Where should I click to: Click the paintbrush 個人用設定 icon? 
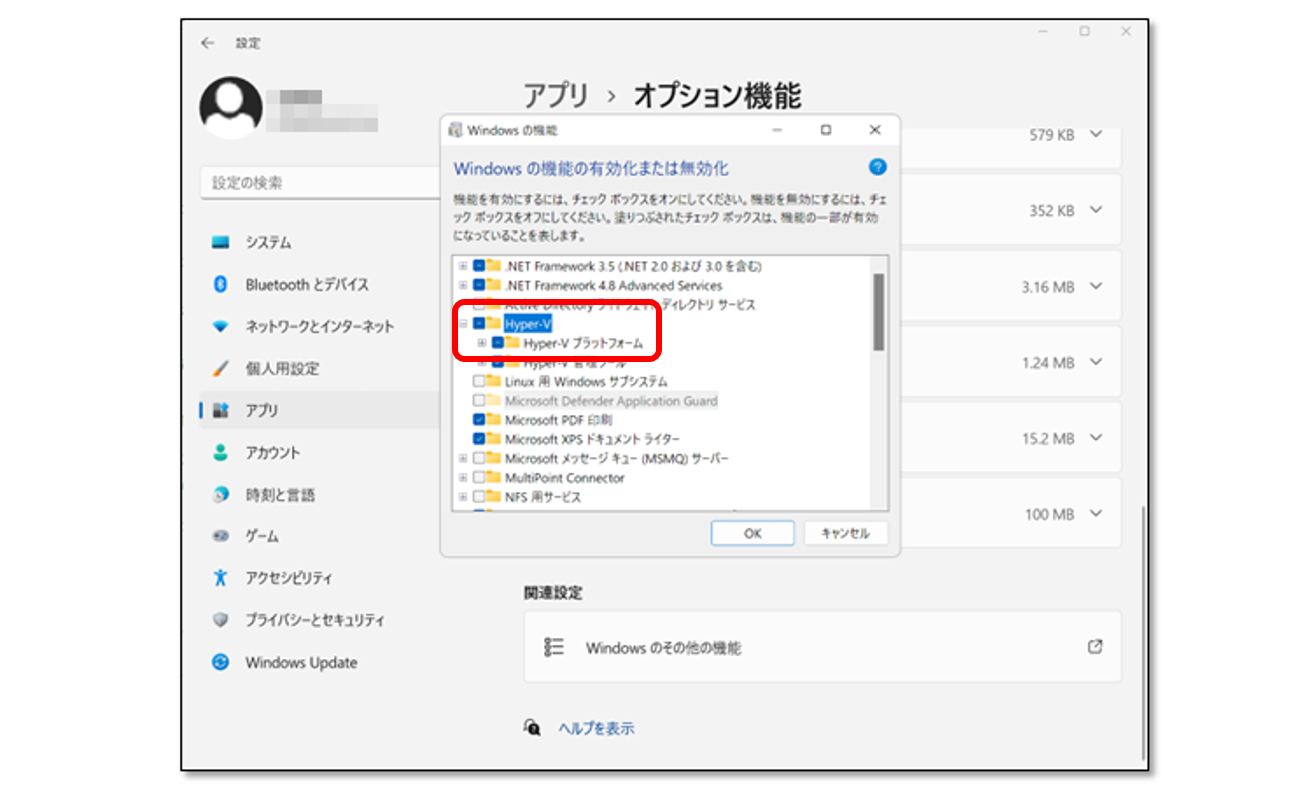click(x=221, y=369)
